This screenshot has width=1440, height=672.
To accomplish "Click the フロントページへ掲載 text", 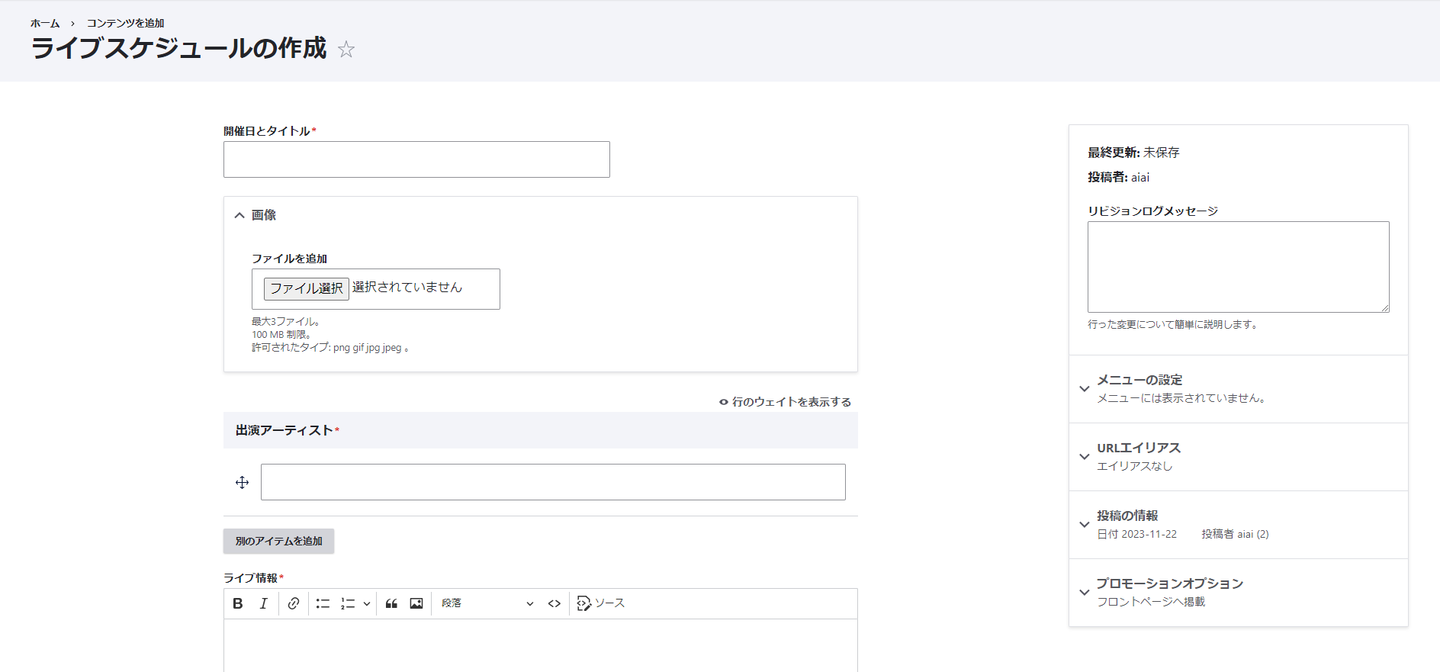I will coord(1151,602).
